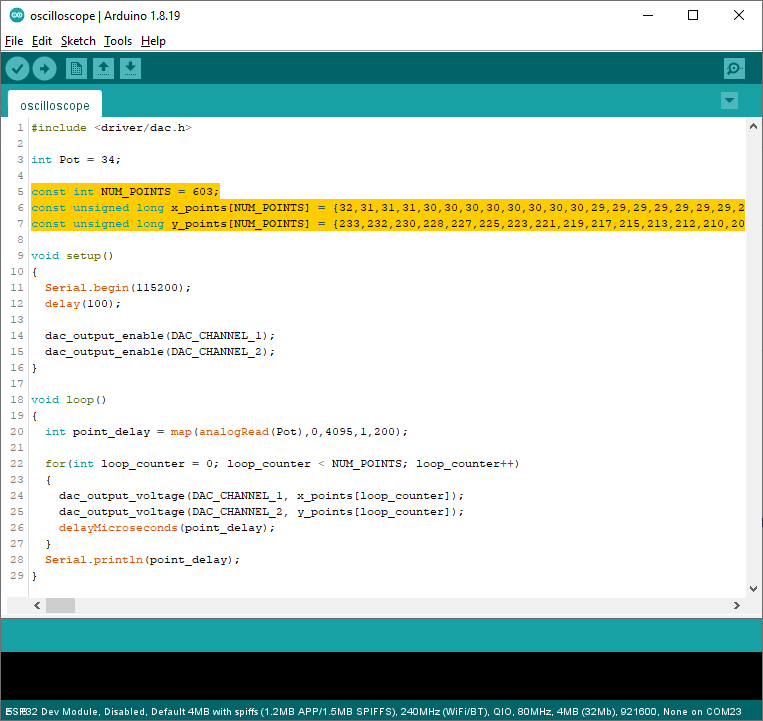This screenshot has width=763, height=721.
Task: Click the 'void loop()' line
Action: pos(69,400)
